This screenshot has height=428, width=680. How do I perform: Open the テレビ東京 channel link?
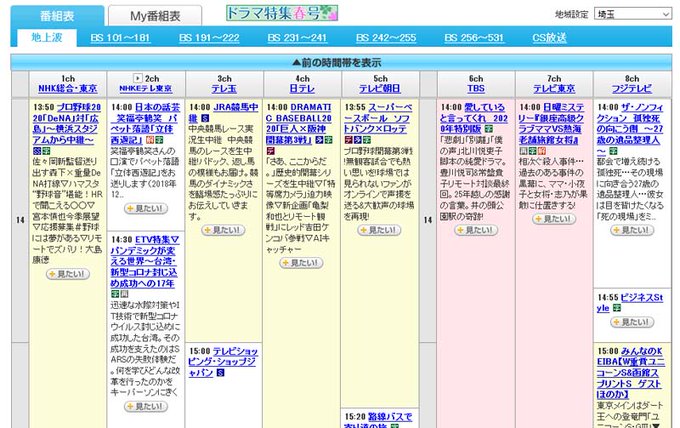click(554, 88)
